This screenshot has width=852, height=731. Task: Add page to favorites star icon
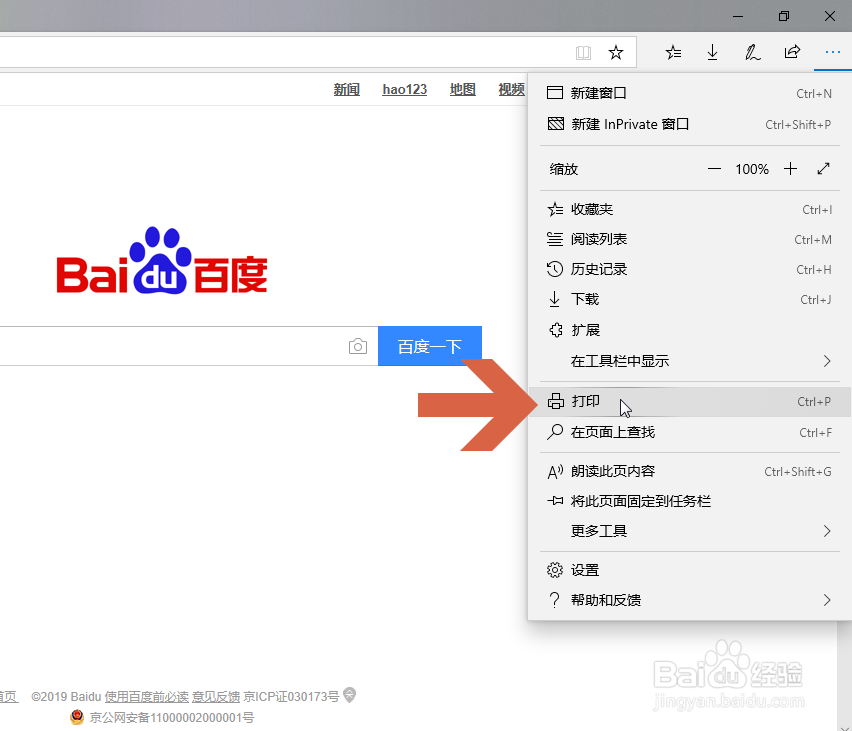(616, 53)
